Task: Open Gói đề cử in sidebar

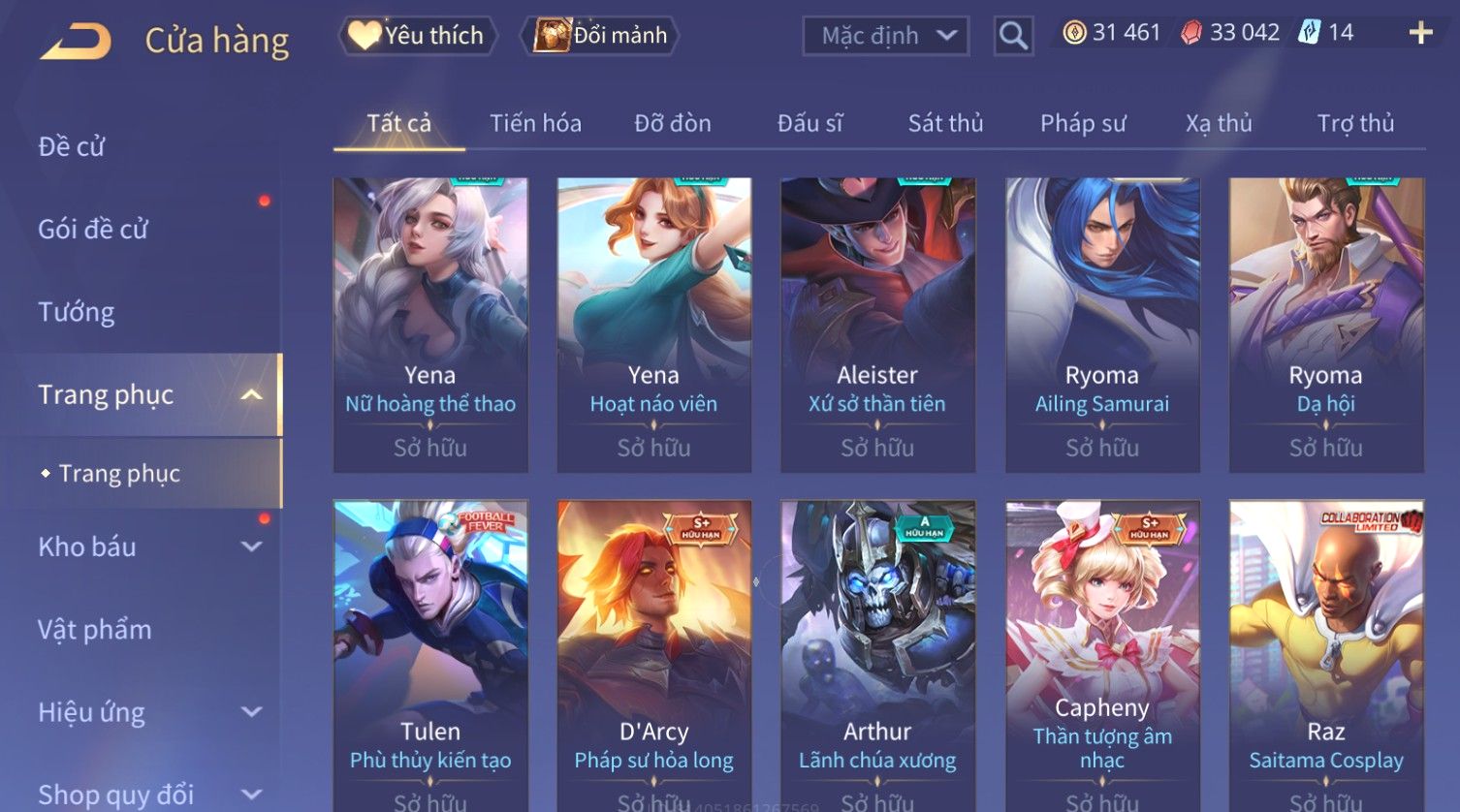Action: (93, 230)
